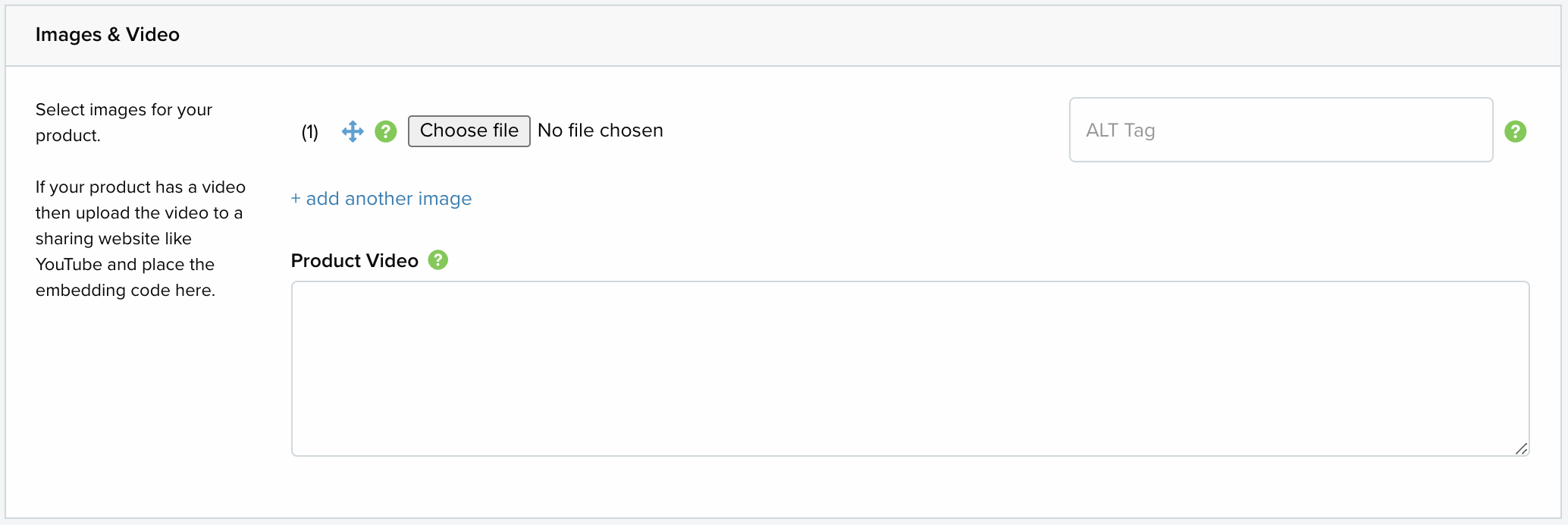The width and height of the screenshot is (1568, 525).
Task: Click 'Select images for your product' text
Action: [124, 122]
